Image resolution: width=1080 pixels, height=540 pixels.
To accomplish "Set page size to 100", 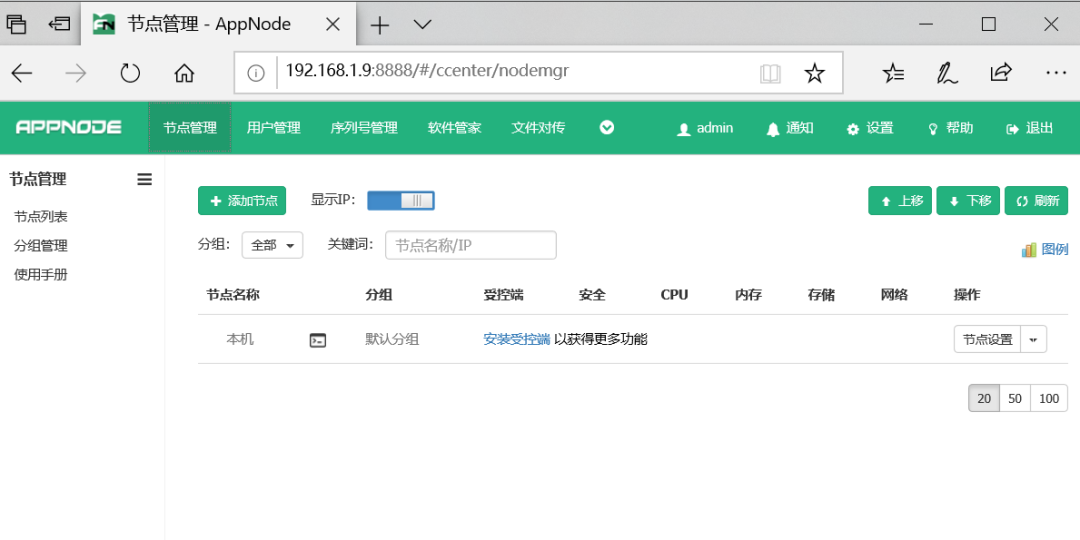I will 1049,399.
